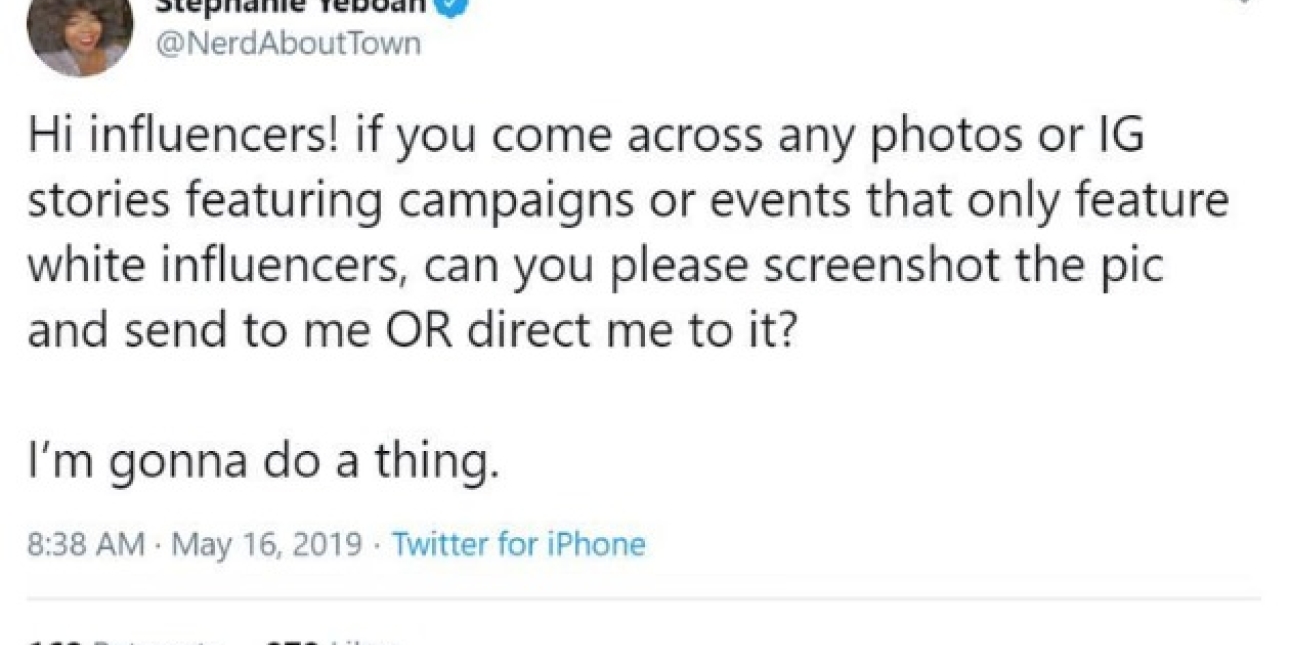Screen dimensions: 1290x645
Task: Open the Twitter for iPhone link
Action: click(x=518, y=544)
